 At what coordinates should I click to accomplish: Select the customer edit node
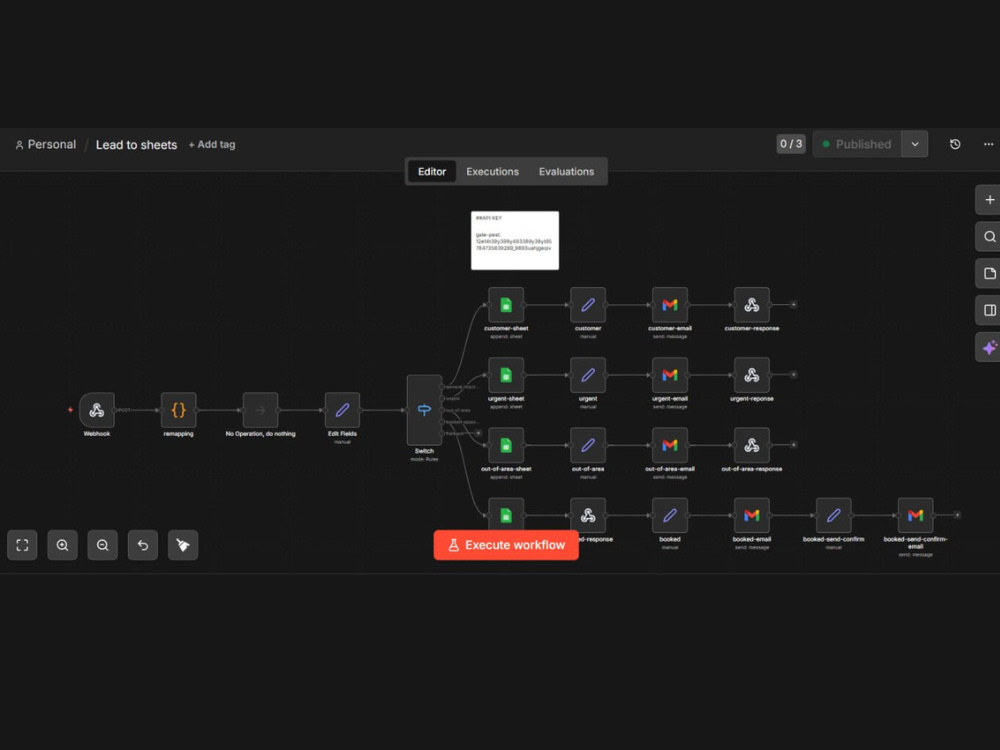pyautogui.click(x=588, y=305)
